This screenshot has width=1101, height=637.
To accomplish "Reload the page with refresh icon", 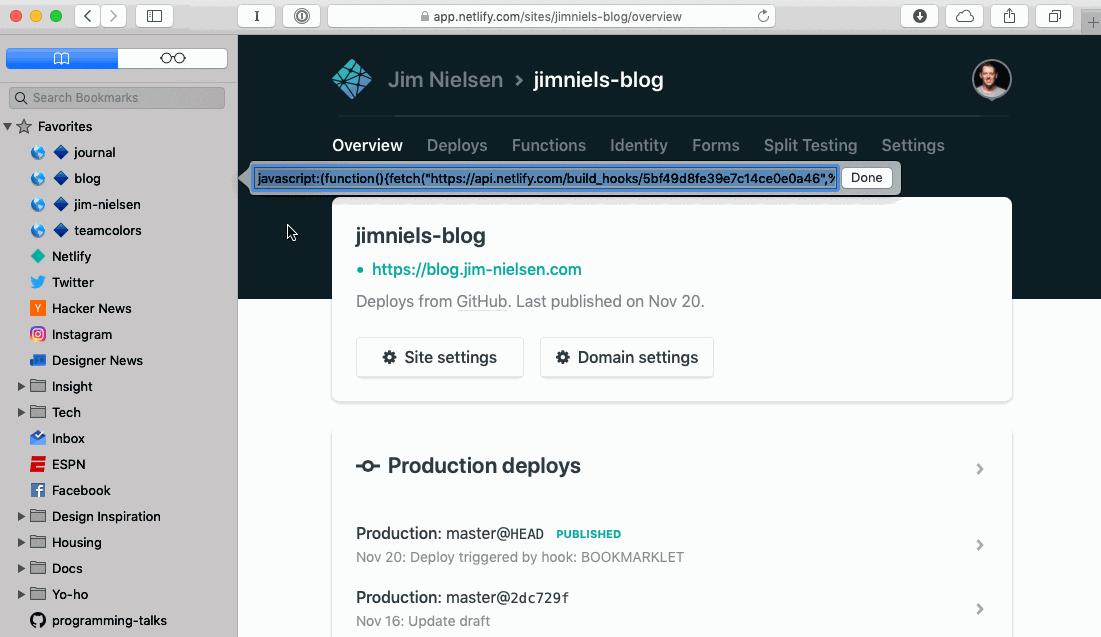I will (763, 16).
